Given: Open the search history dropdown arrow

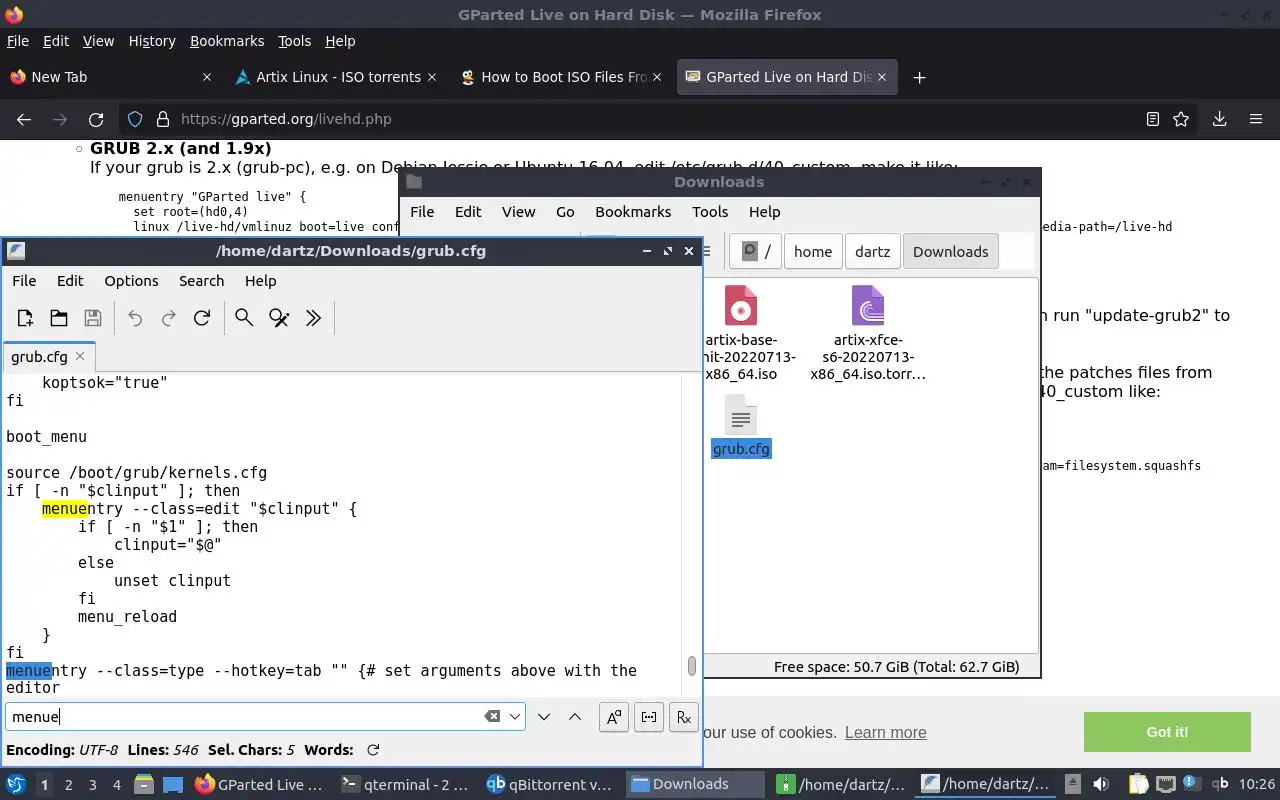Looking at the screenshot, I should (x=515, y=716).
